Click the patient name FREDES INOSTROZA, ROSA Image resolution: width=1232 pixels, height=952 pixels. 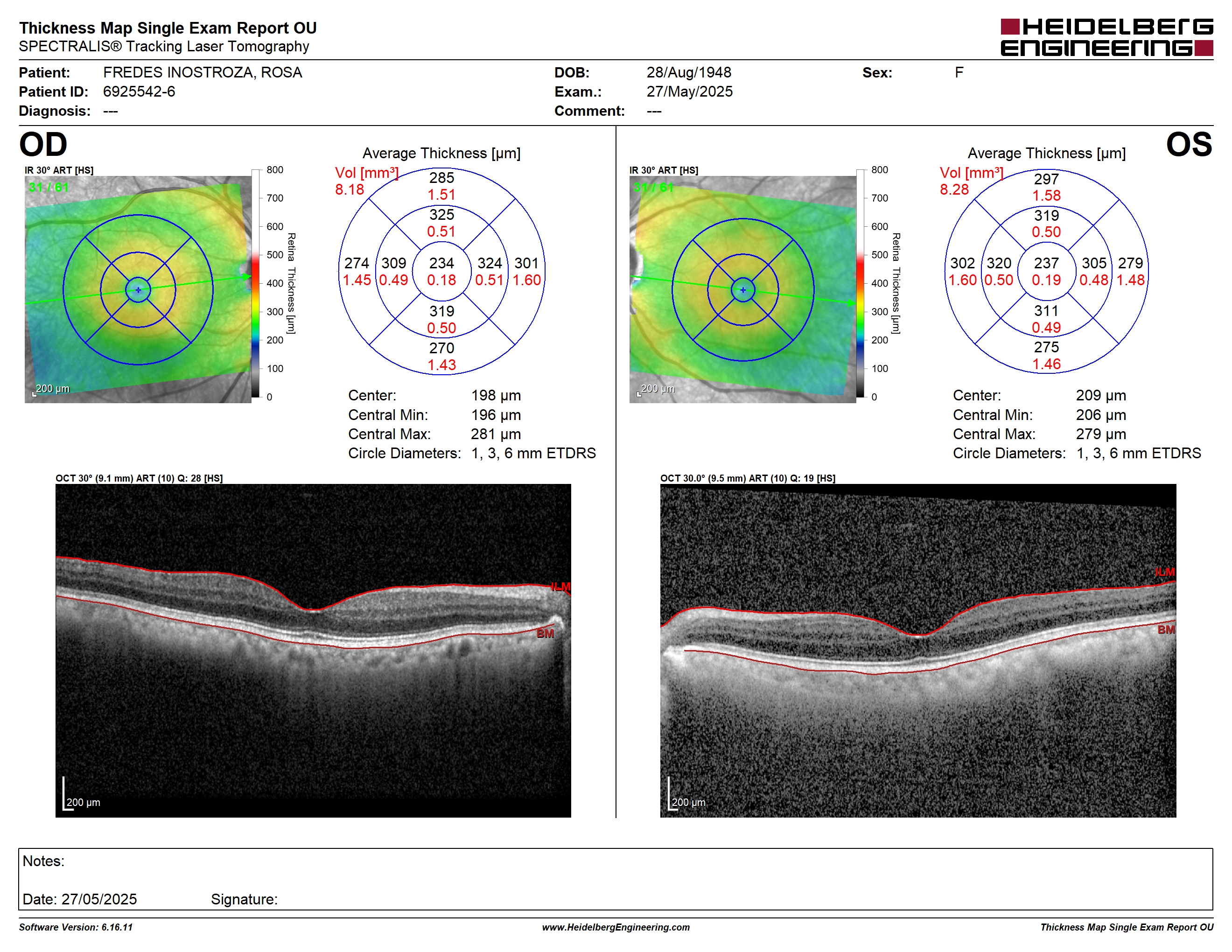[x=203, y=72]
